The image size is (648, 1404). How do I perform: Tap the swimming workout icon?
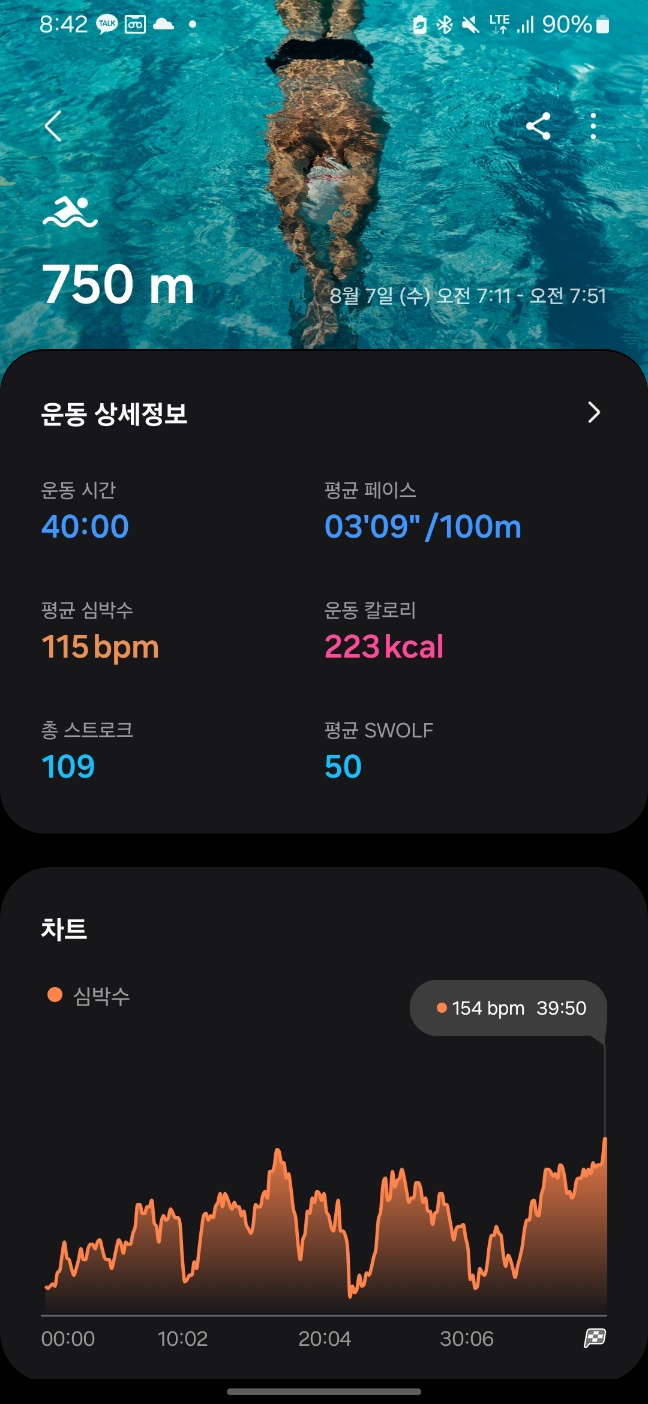tap(70, 213)
